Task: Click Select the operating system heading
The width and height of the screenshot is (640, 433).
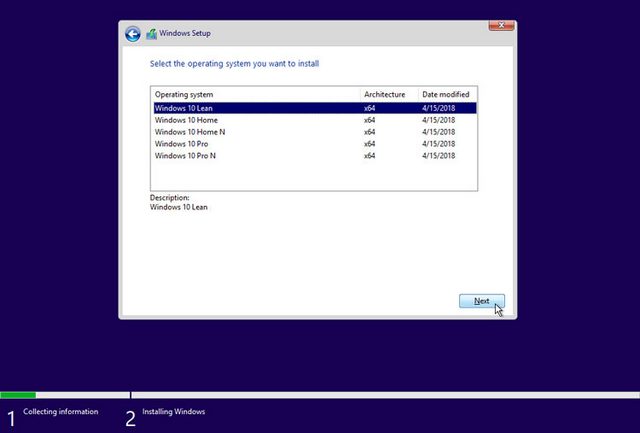Action: (x=234, y=64)
